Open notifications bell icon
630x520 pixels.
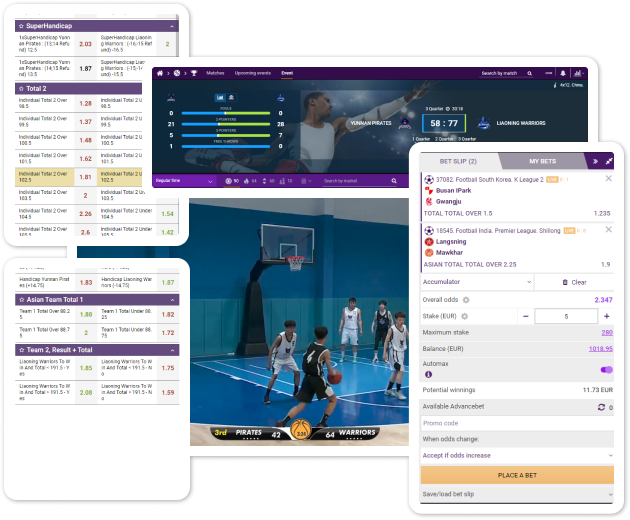(563, 73)
